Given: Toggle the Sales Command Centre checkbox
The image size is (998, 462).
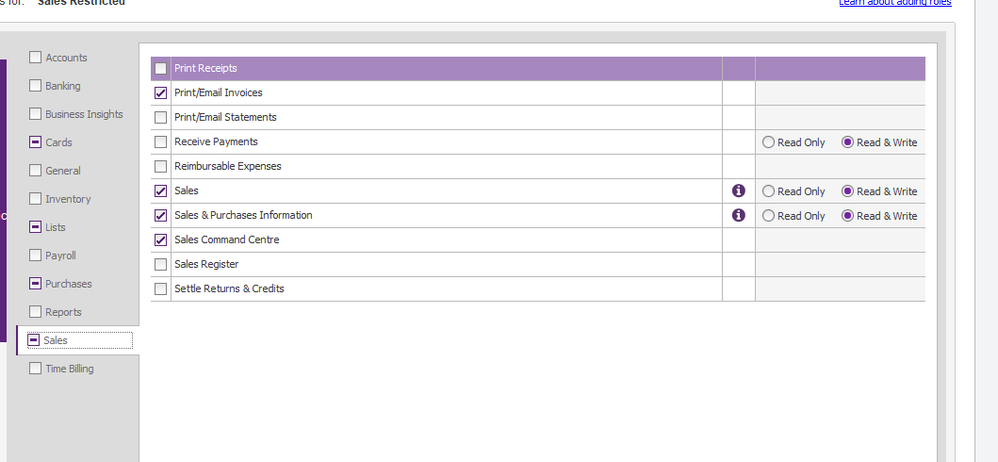Looking at the screenshot, I should pos(161,240).
